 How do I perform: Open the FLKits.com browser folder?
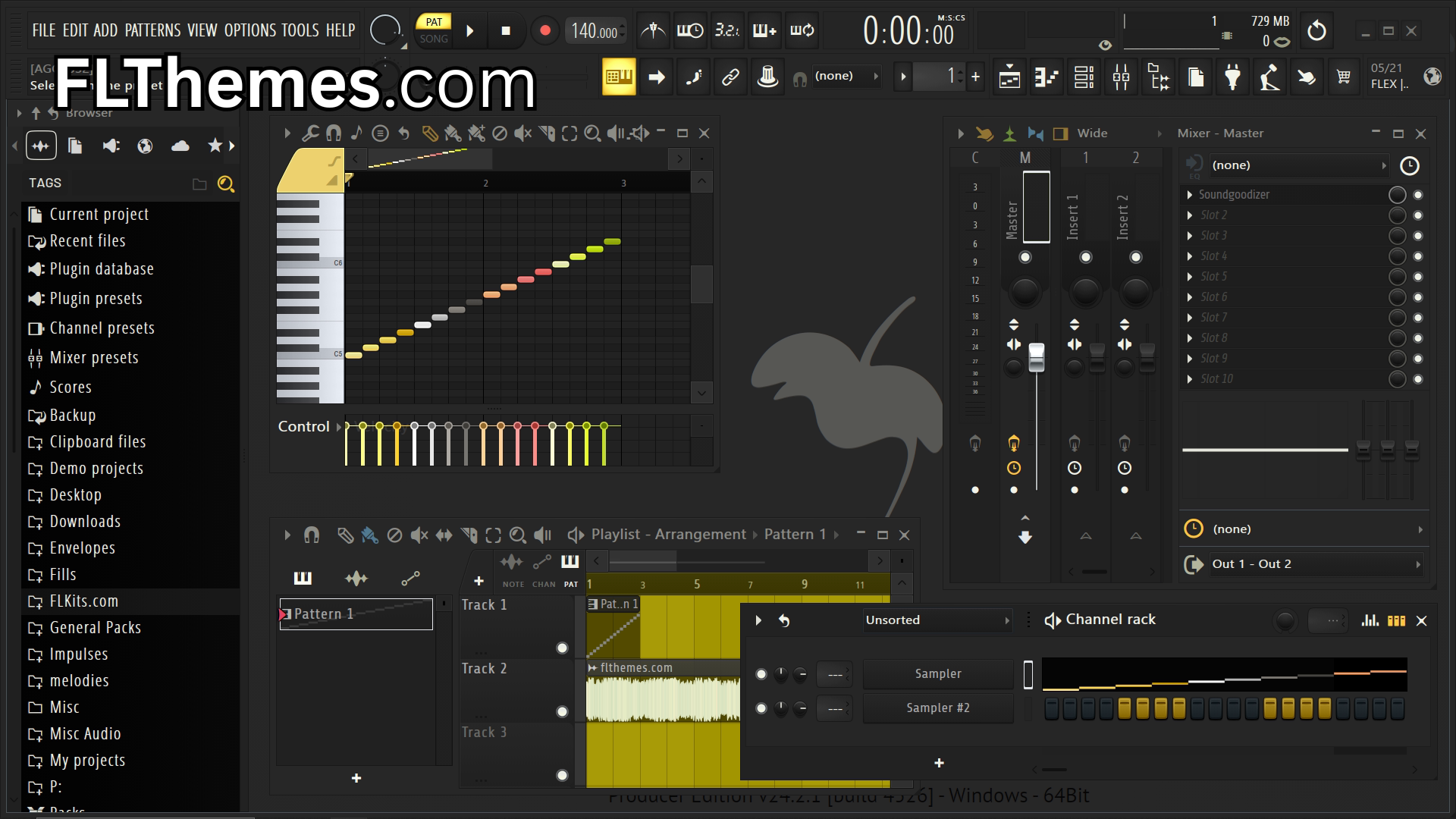point(83,601)
